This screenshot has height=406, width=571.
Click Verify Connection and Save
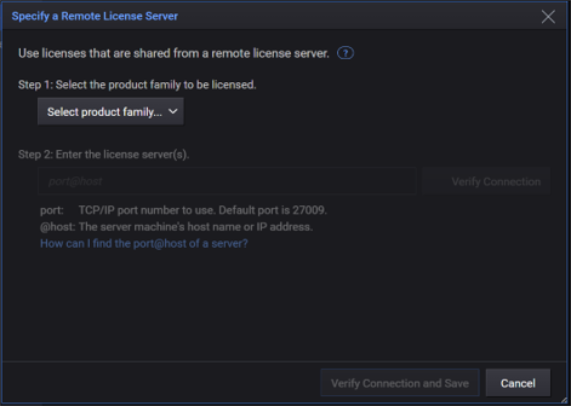point(400,383)
